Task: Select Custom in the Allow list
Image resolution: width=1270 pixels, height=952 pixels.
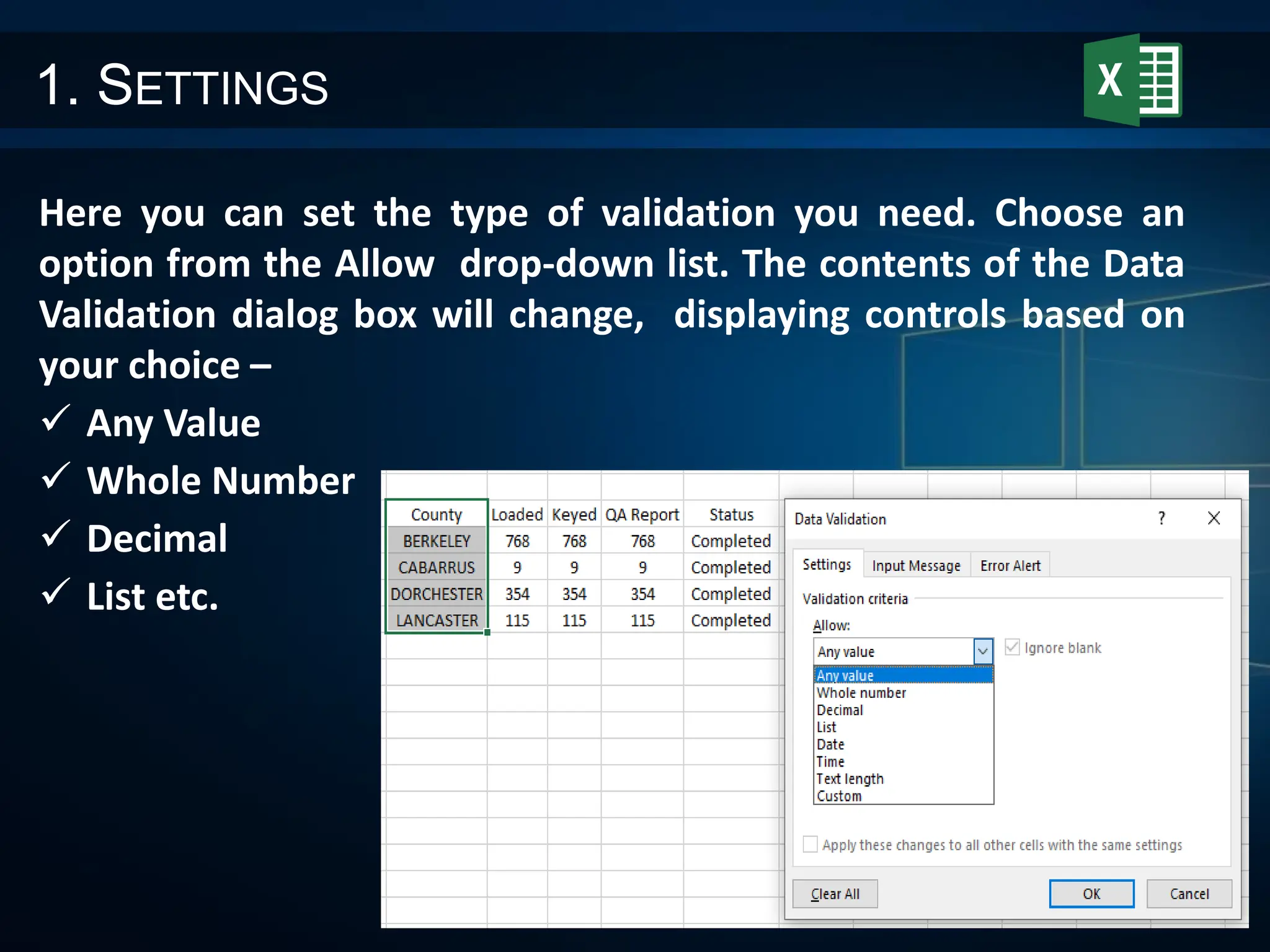Action: click(904, 796)
